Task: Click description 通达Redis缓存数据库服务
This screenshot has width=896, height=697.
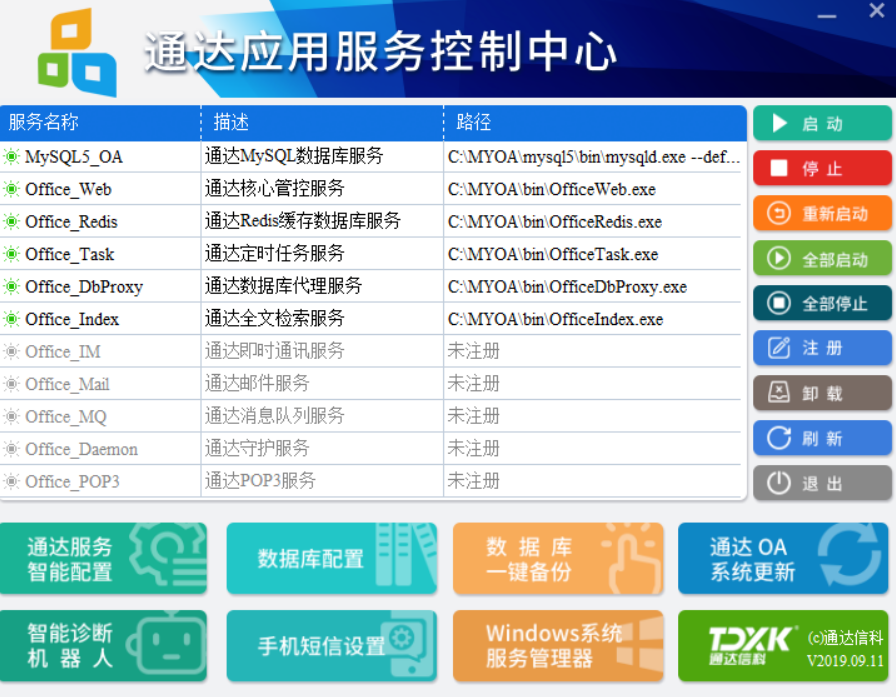Action: click(x=303, y=221)
